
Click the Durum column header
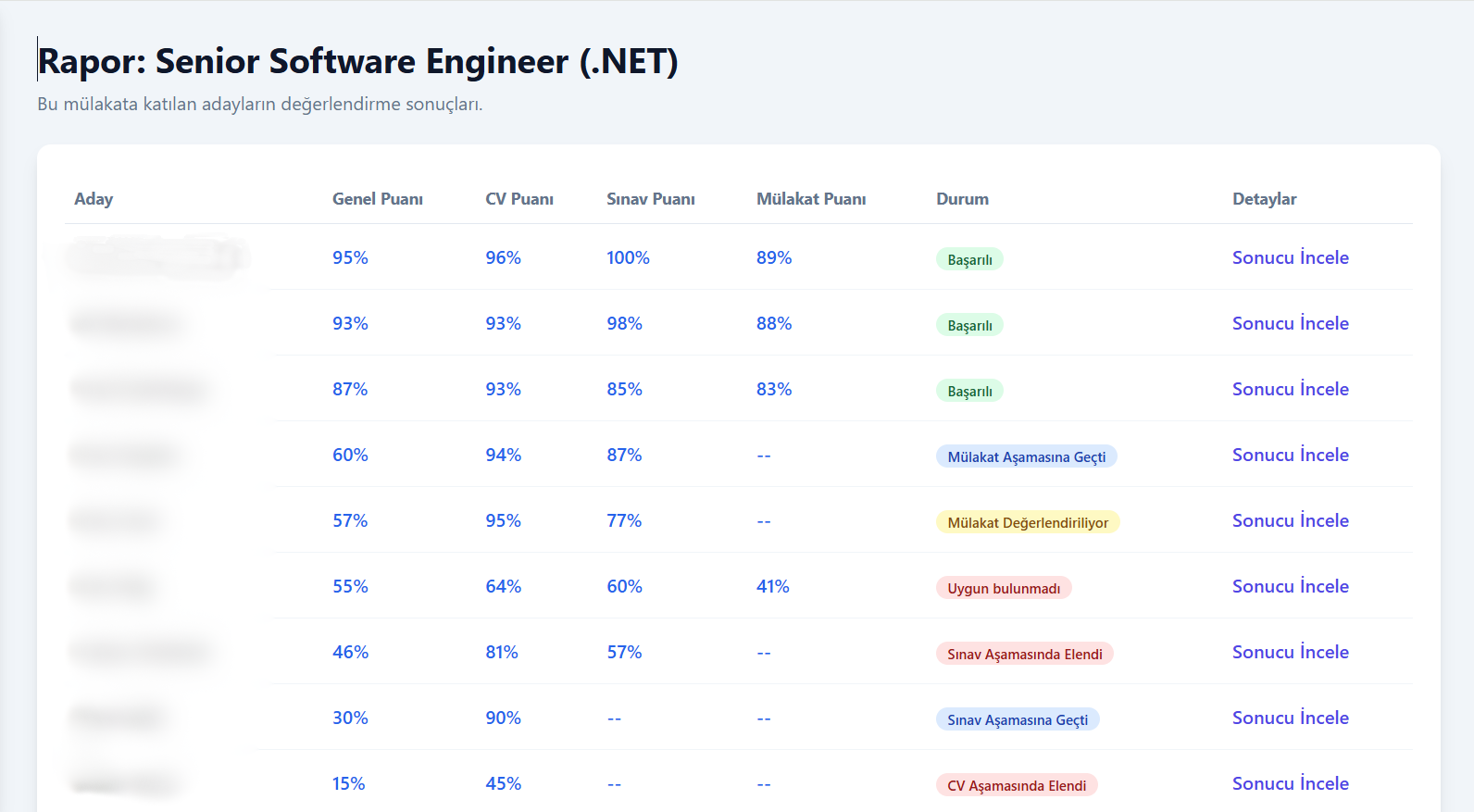click(962, 199)
